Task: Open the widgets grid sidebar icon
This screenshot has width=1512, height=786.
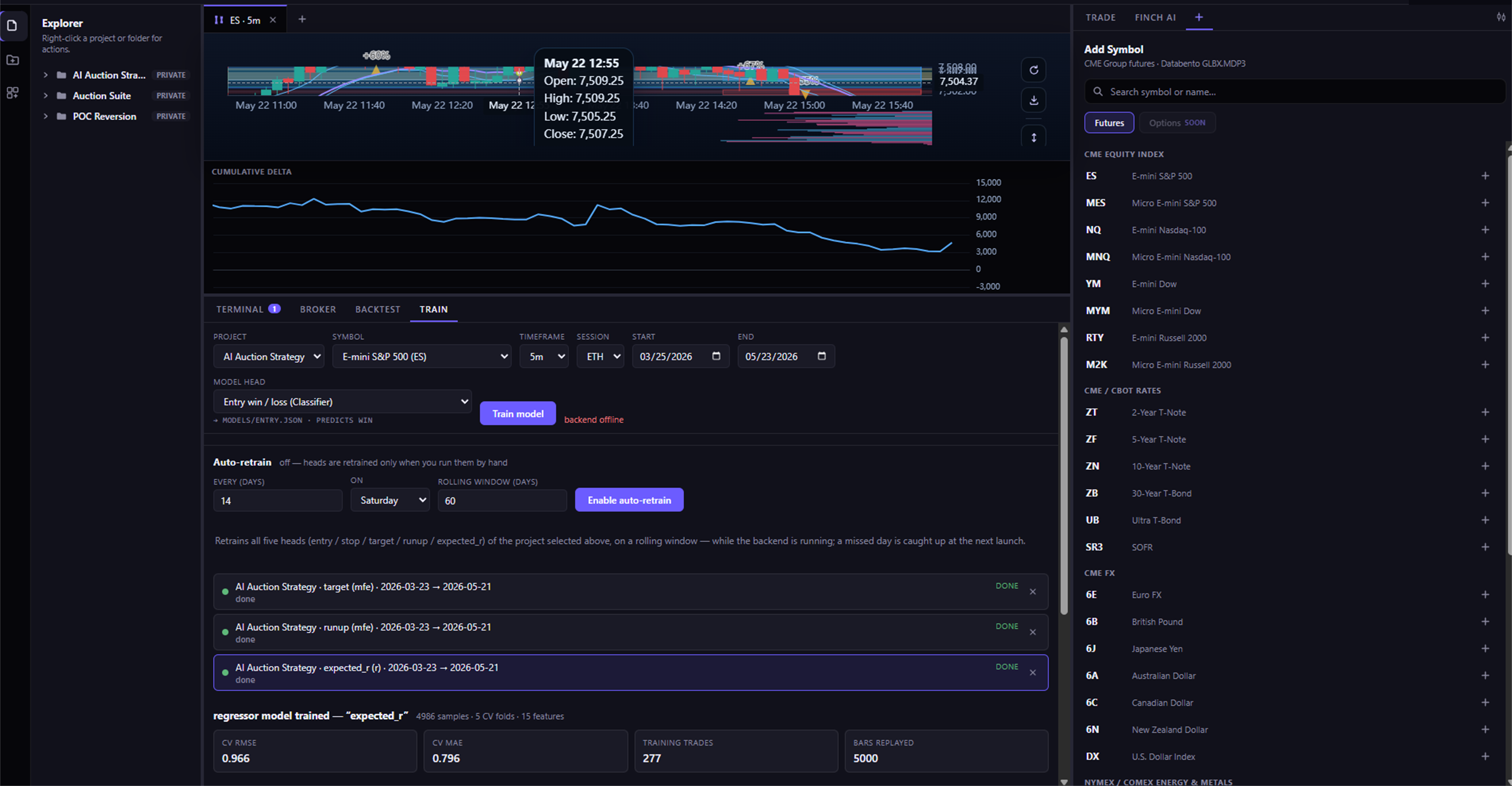Action: click(x=12, y=93)
